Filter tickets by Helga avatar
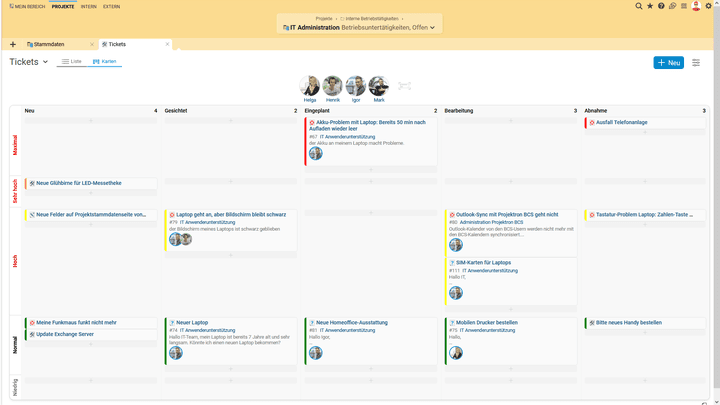 click(x=310, y=86)
